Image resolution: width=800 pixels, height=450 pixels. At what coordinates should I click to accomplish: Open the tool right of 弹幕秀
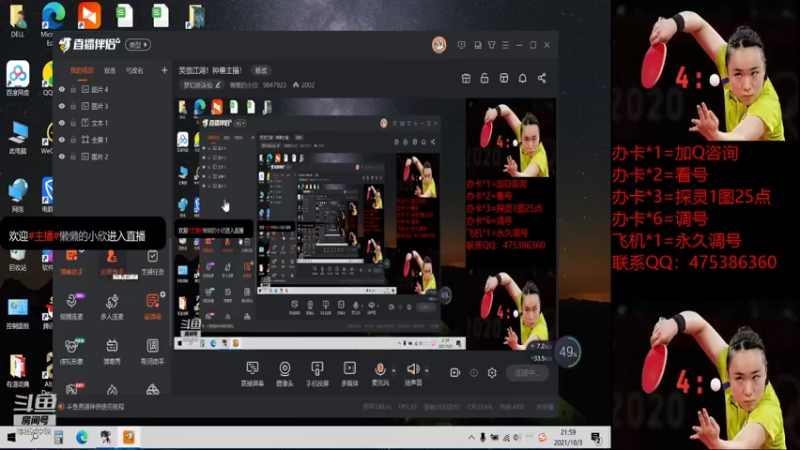tap(152, 351)
